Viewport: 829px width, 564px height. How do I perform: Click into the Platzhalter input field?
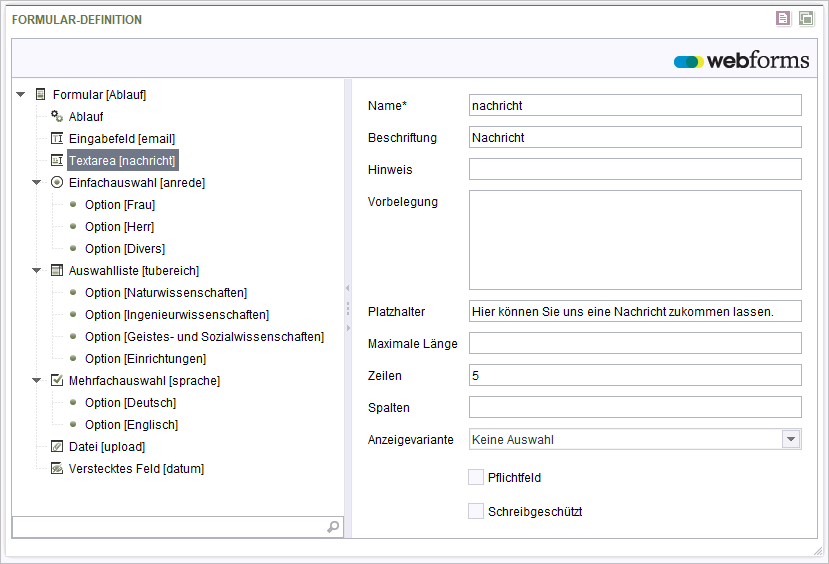tap(635, 311)
